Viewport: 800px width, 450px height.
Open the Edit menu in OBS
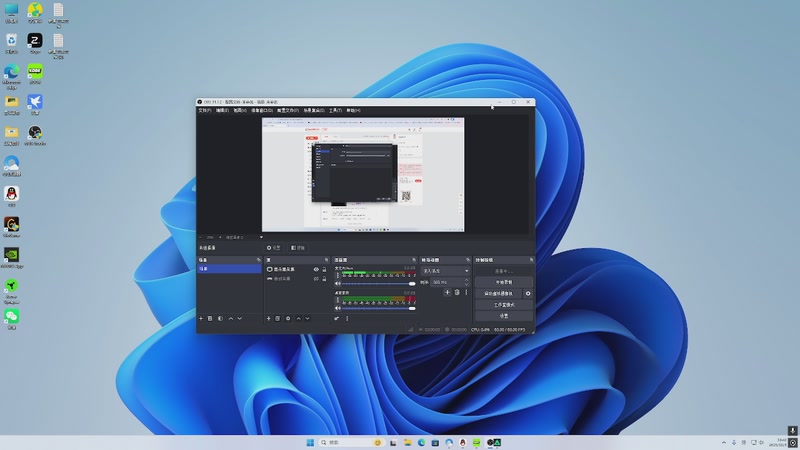click(x=222, y=110)
